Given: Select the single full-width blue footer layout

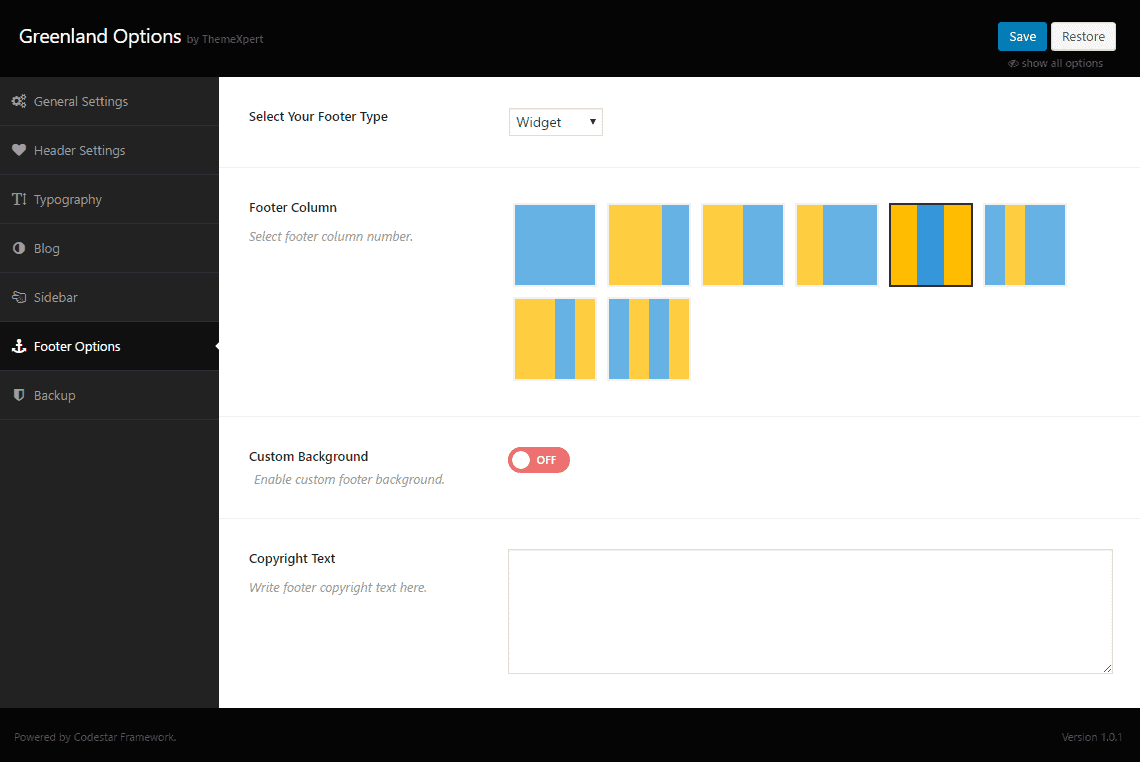Looking at the screenshot, I should coord(555,245).
